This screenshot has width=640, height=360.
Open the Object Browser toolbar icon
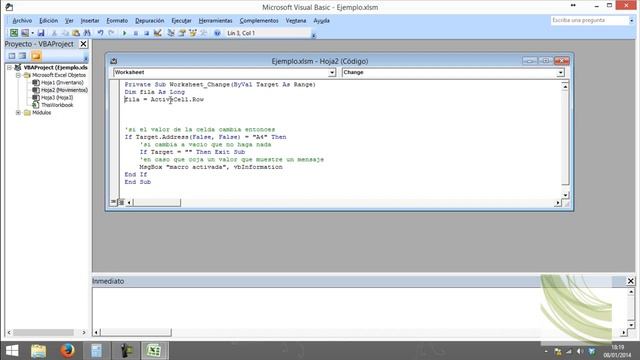click(193, 33)
